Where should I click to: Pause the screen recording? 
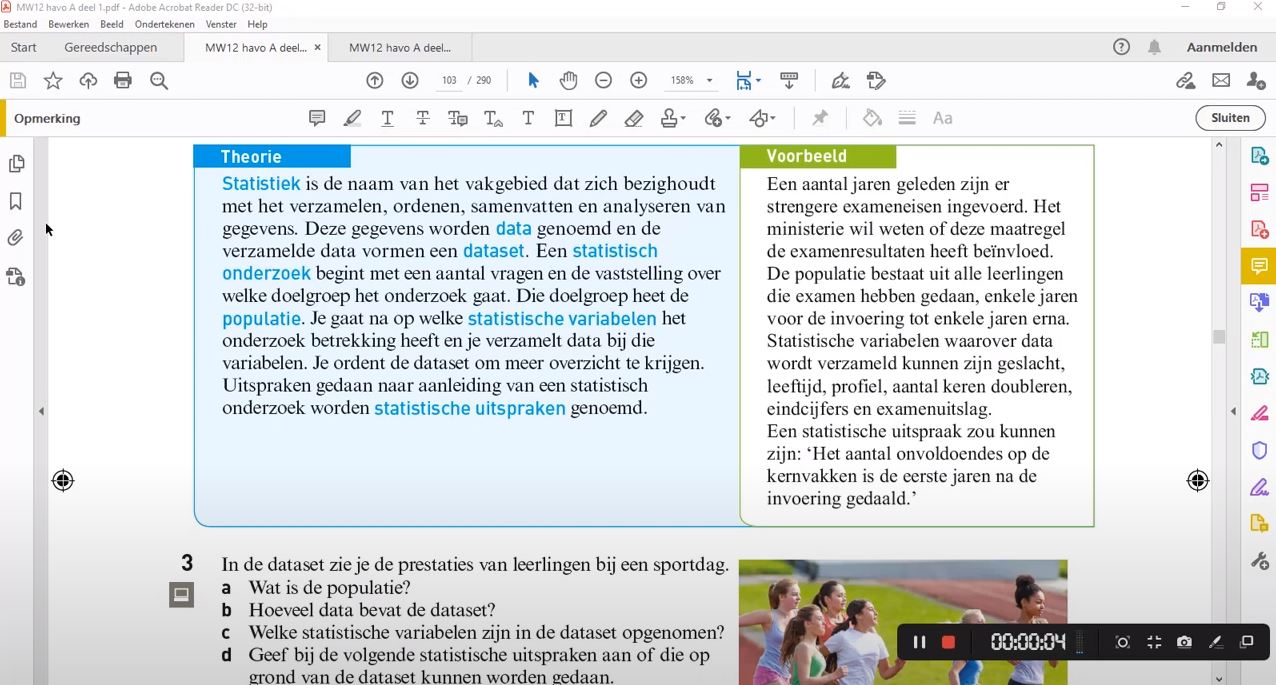click(x=919, y=642)
